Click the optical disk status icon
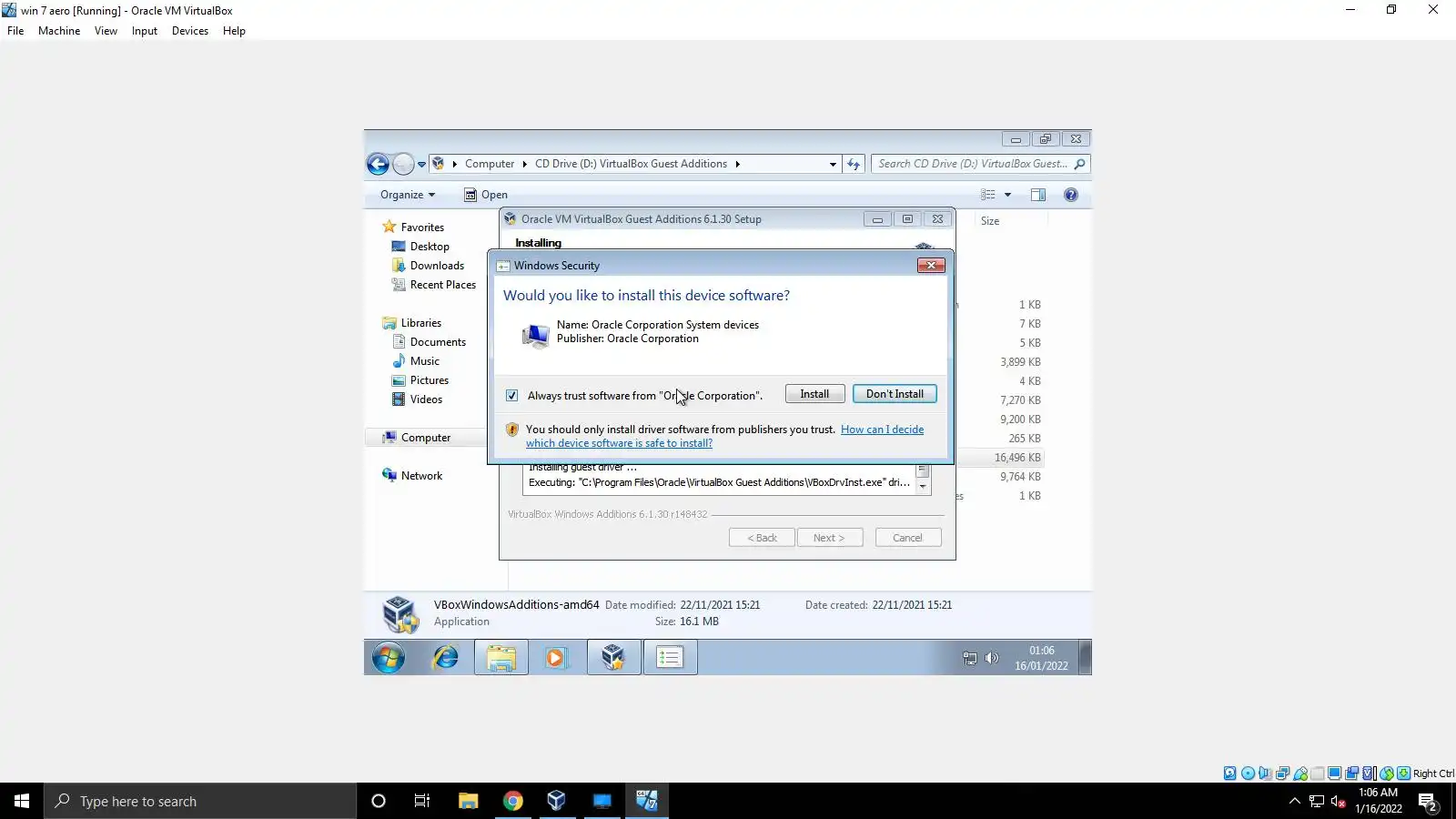 pos(1248,773)
